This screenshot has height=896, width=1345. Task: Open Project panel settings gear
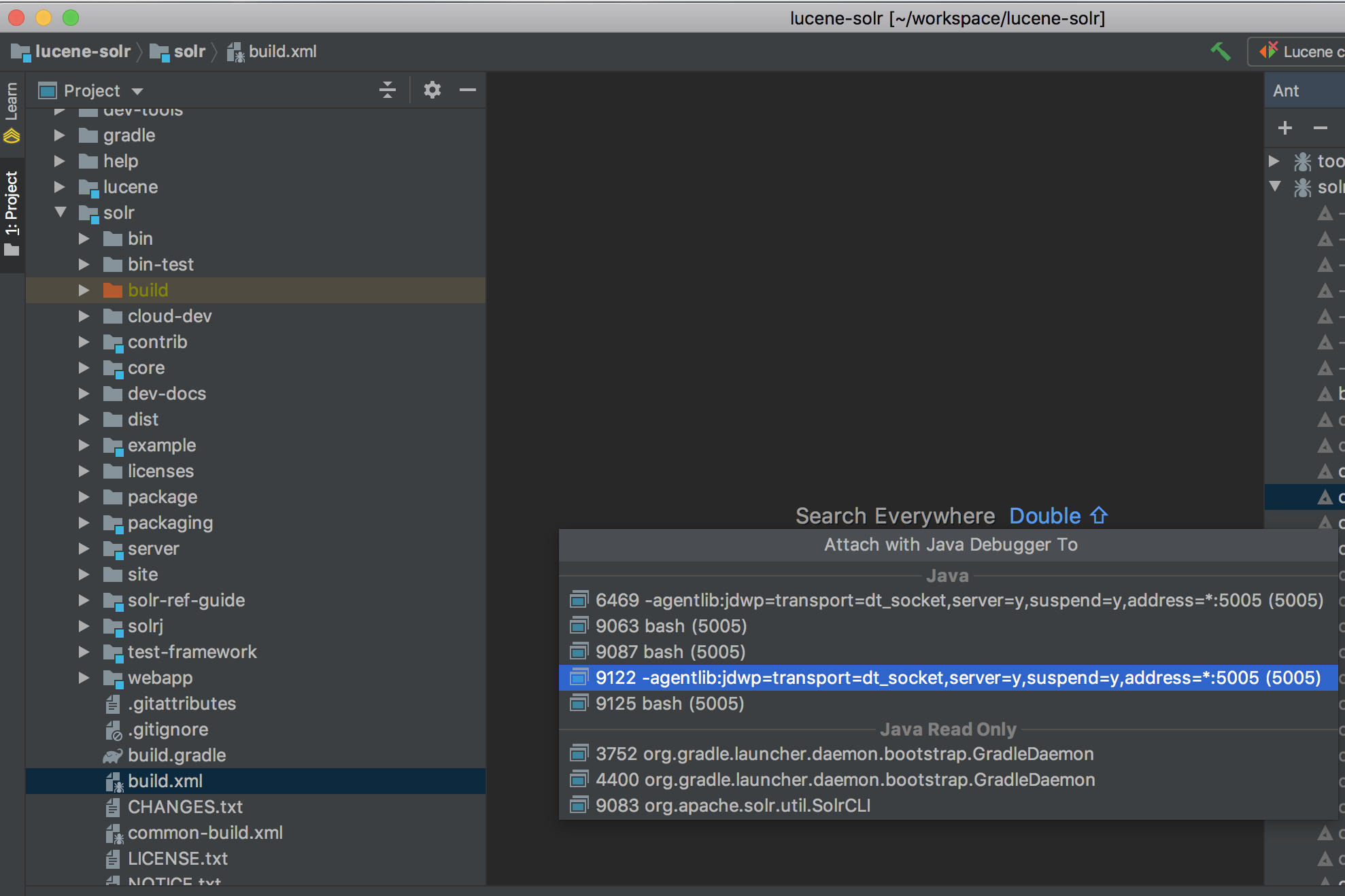pyautogui.click(x=432, y=90)
